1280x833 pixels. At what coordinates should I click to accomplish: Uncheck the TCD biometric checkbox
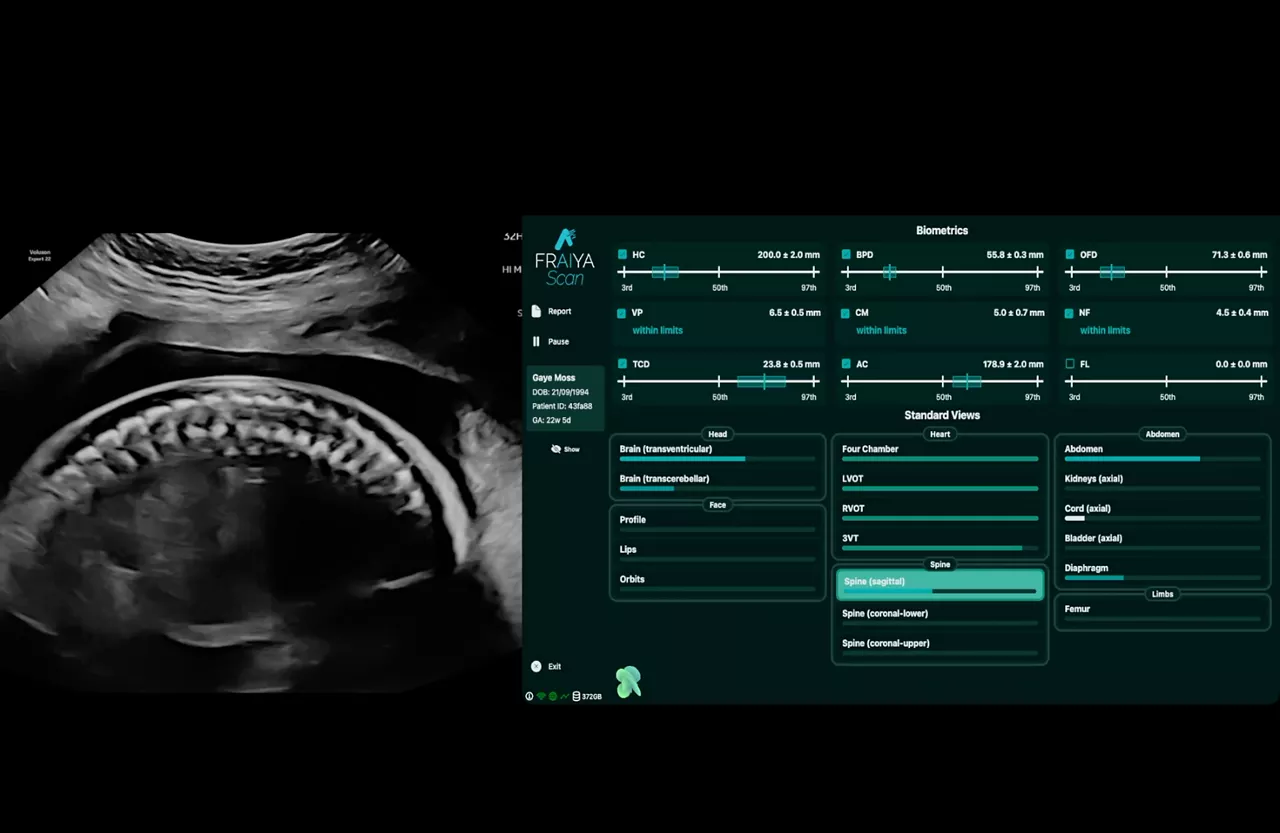coord(622,364)
